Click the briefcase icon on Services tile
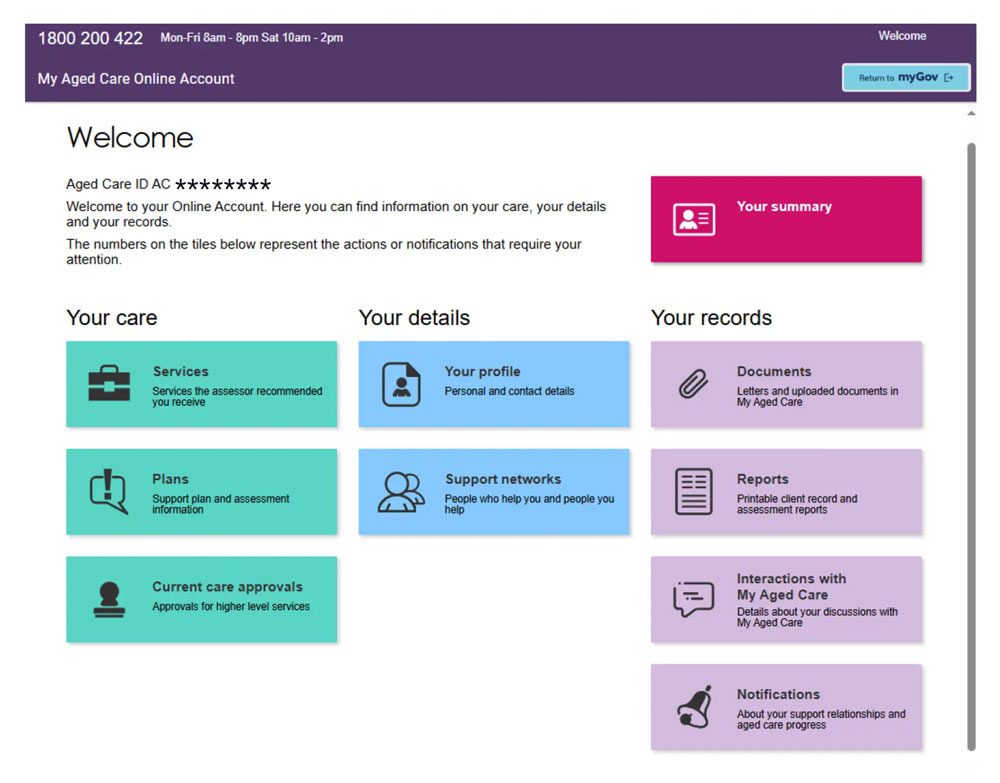This screenshot has width=1000, height=783. (109, 383)
